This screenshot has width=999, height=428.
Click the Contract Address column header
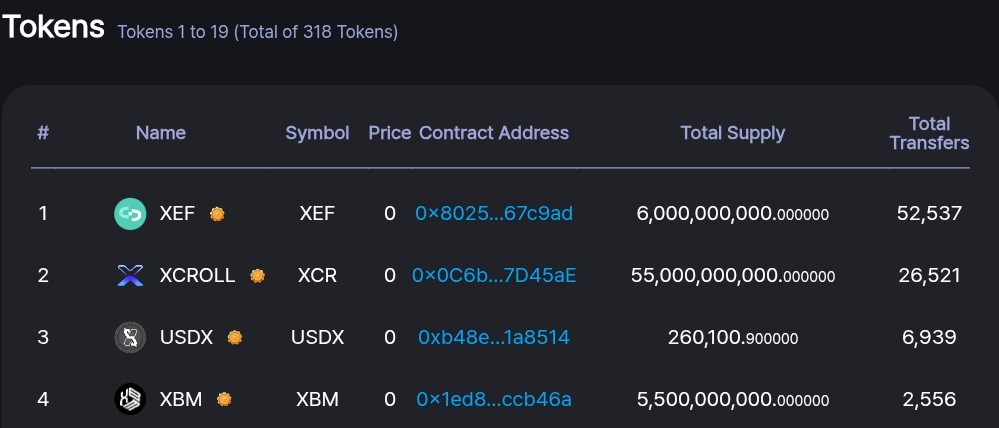(x=494, y=133)
